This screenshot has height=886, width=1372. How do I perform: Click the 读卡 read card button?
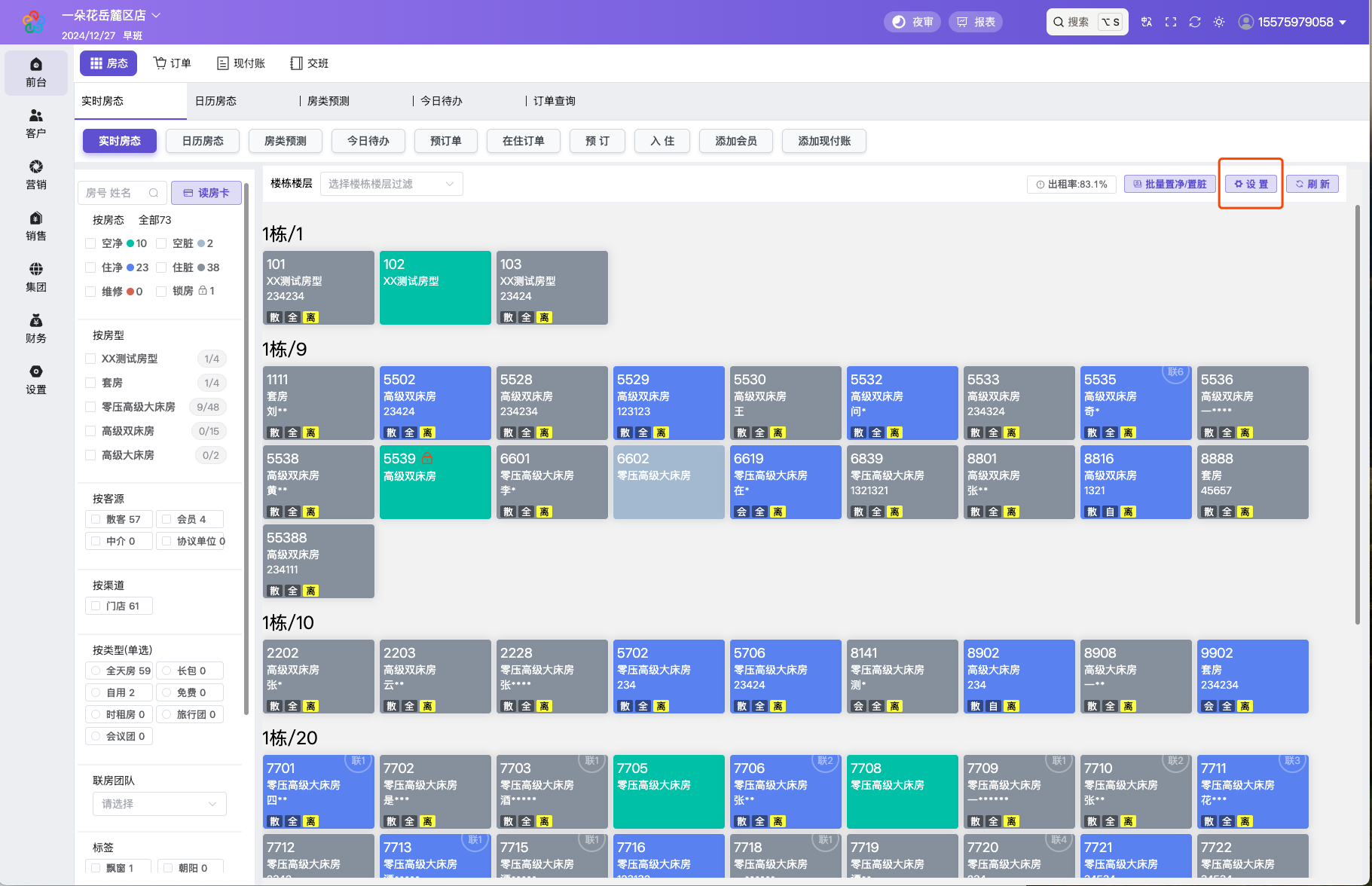[206, 193]
